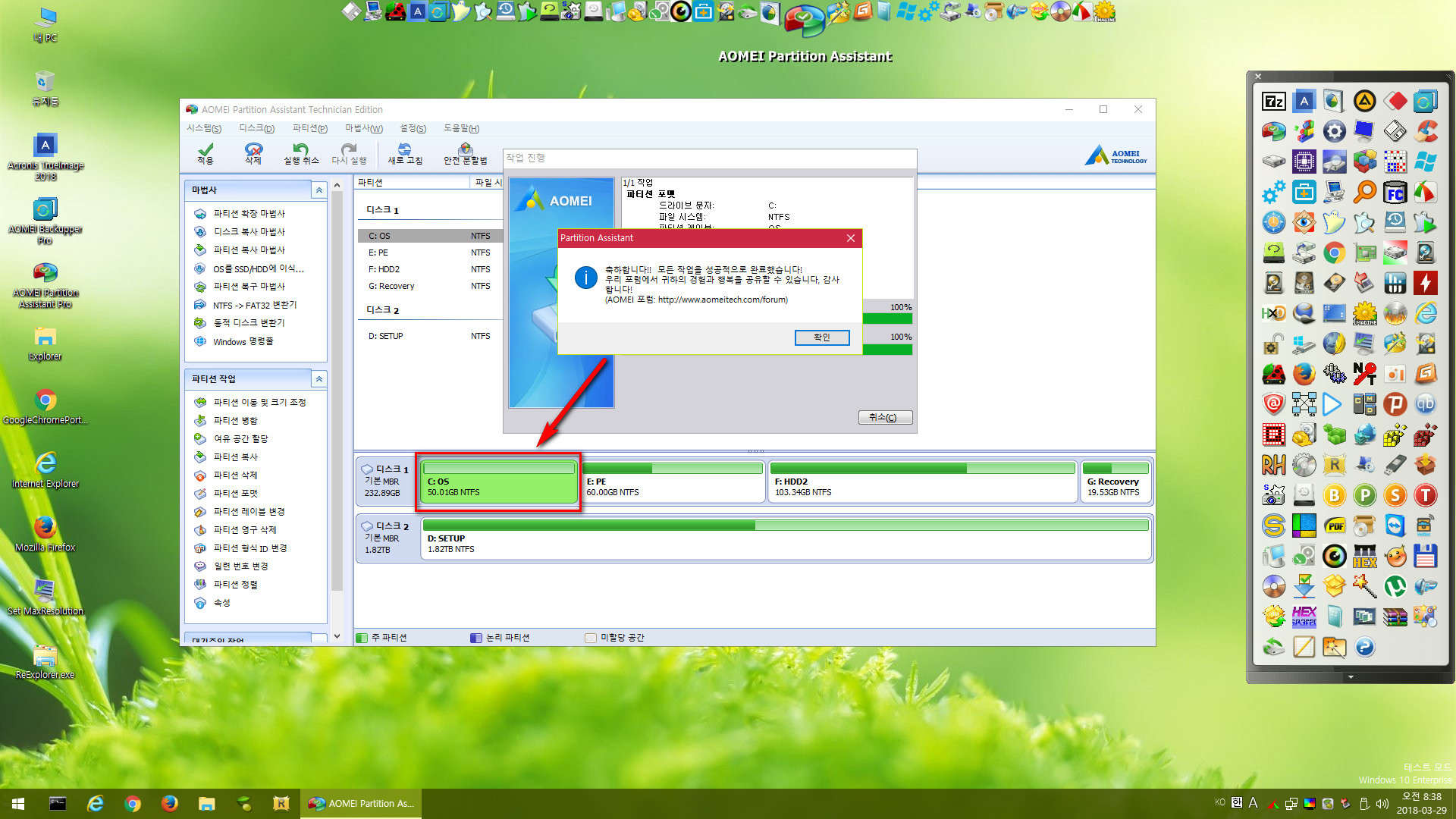This screenshot has width=1456, height=819.
Task: Click 확인 in the Partition Assistant dialog
Action: click(822, 337)
